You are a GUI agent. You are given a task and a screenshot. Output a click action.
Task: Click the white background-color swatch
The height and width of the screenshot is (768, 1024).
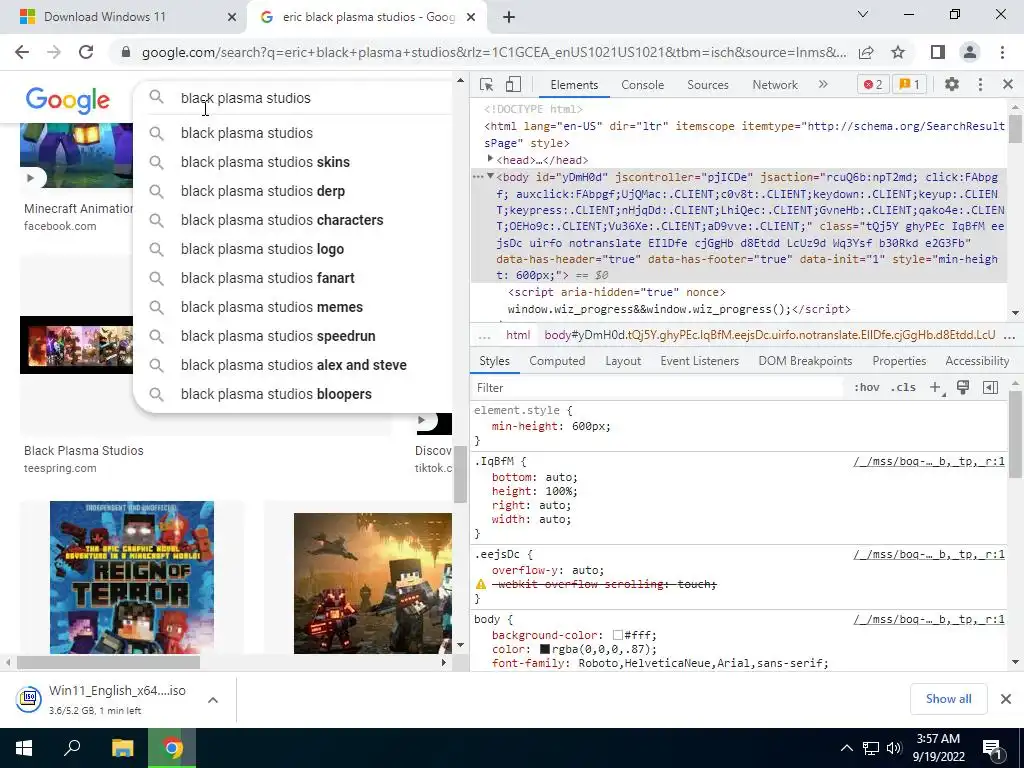(x=618, y=635)
